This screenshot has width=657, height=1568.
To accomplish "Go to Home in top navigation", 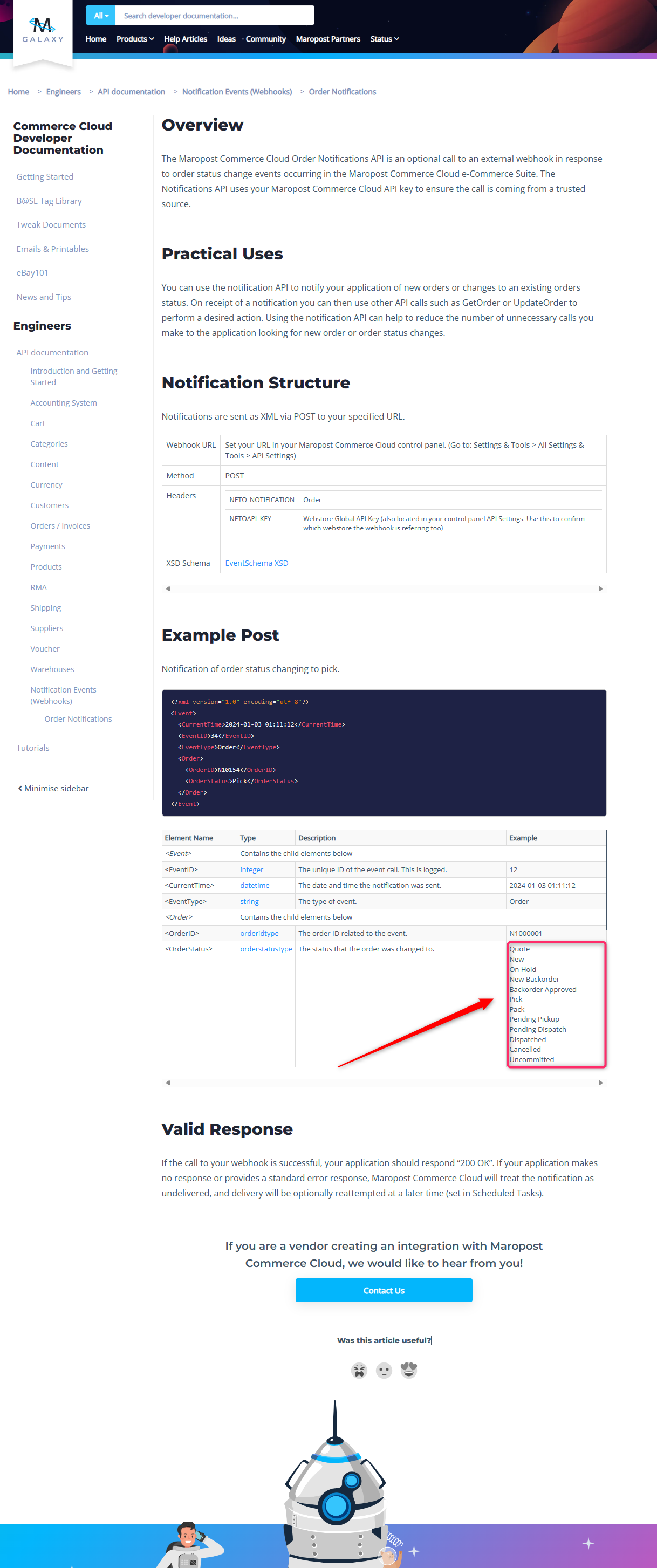I will [x=95, y=39].
